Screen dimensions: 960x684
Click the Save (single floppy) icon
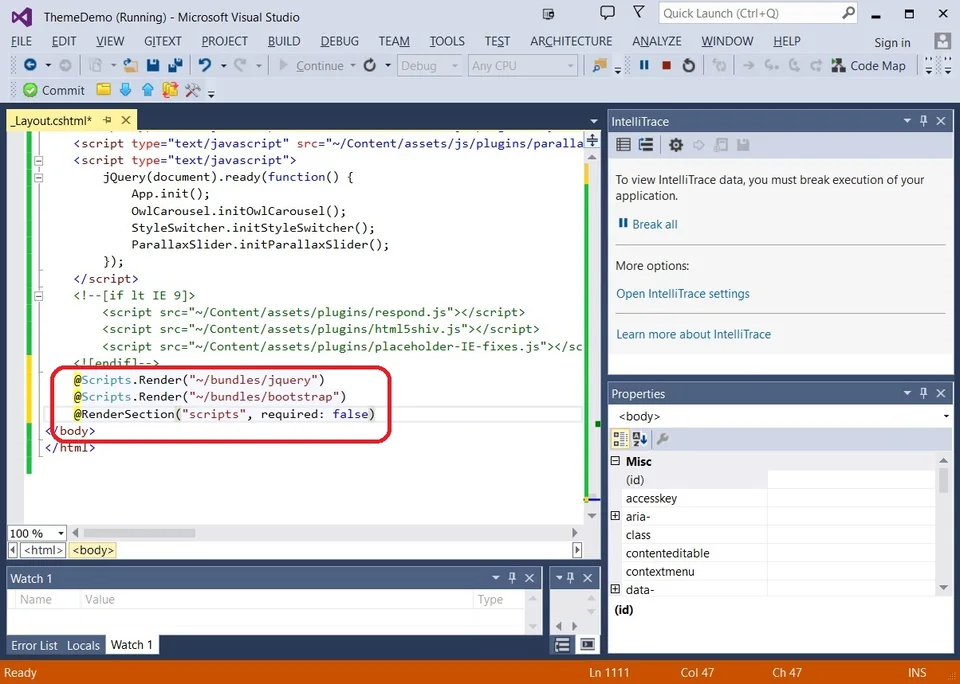153,65
